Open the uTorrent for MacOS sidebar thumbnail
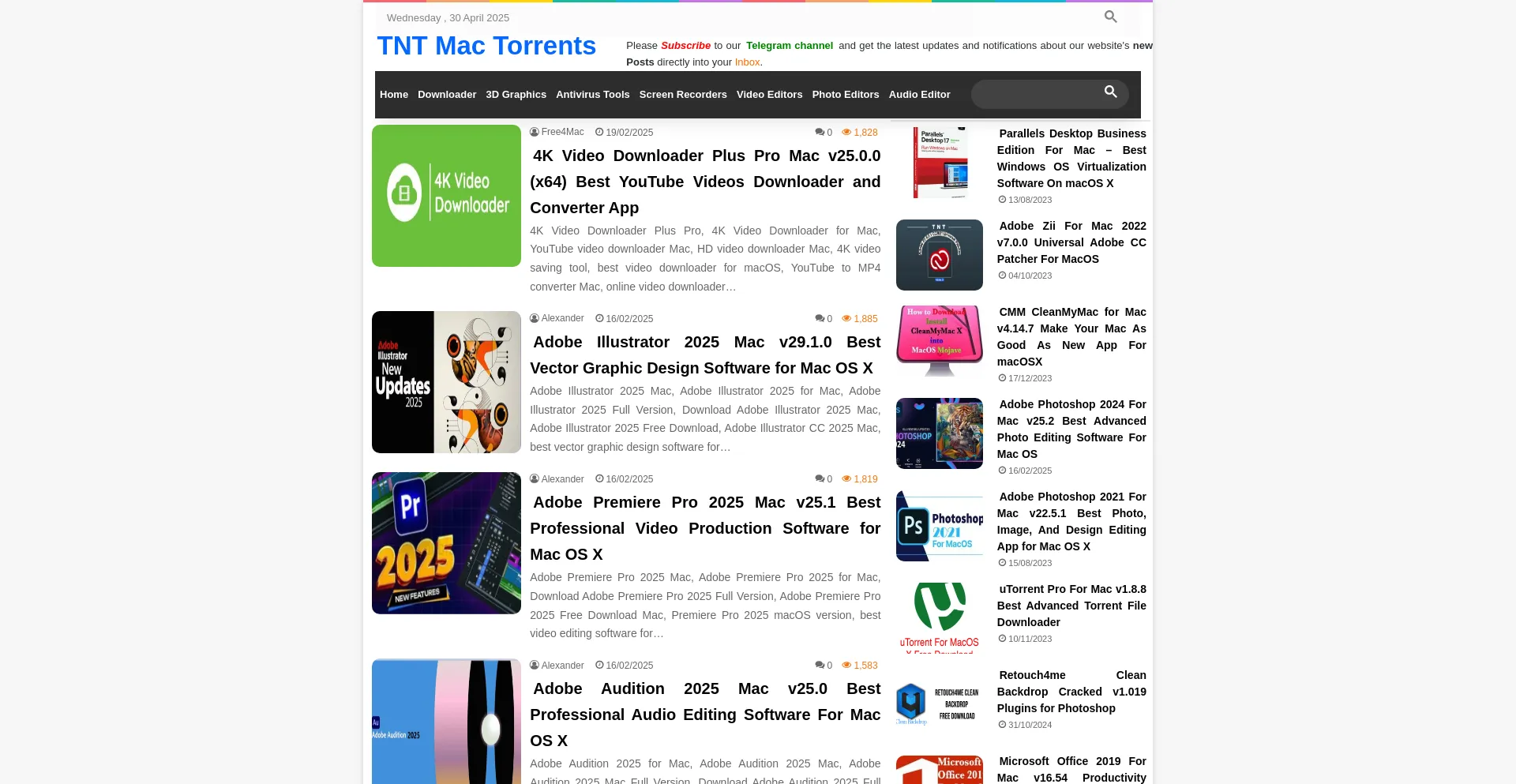The width and height of the screenshot is (1516, 784). [x=940, y=618]
